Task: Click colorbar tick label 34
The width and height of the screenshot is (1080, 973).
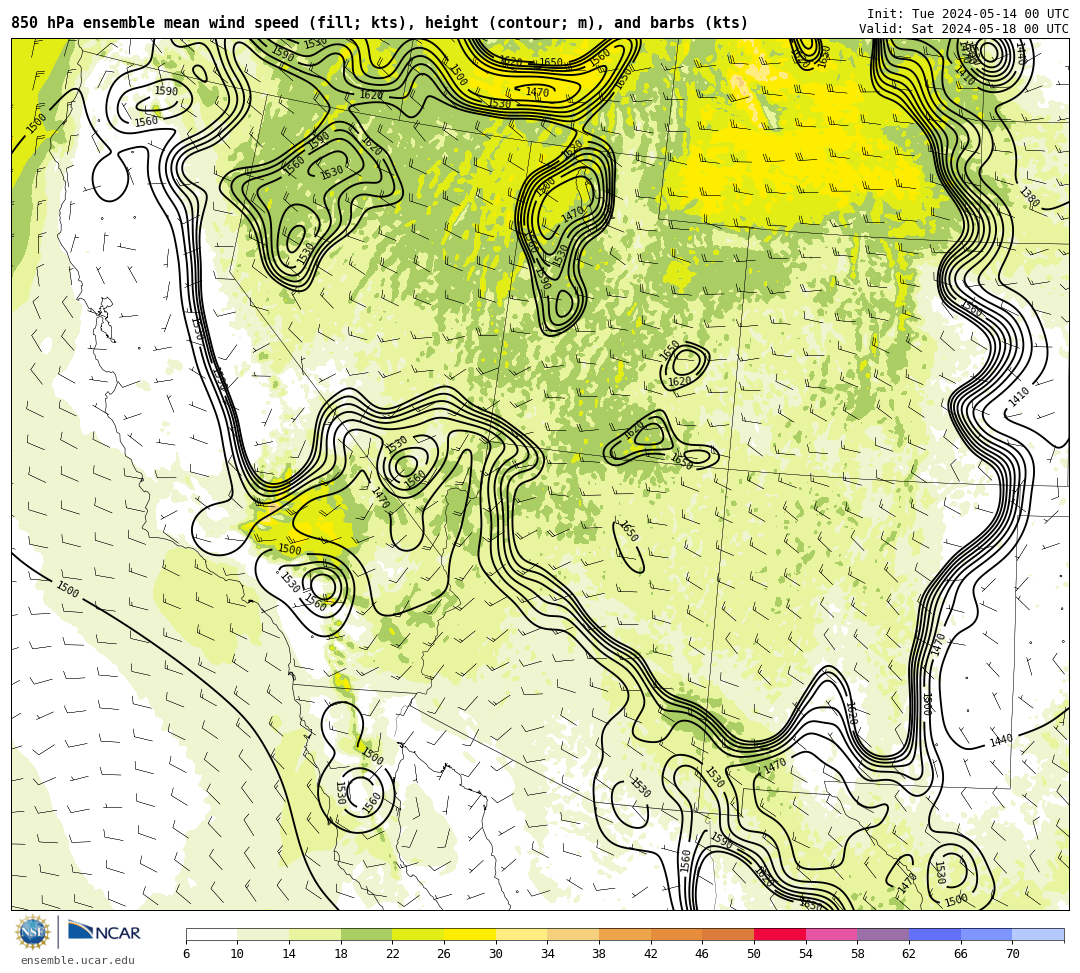Action: point(548,954)
